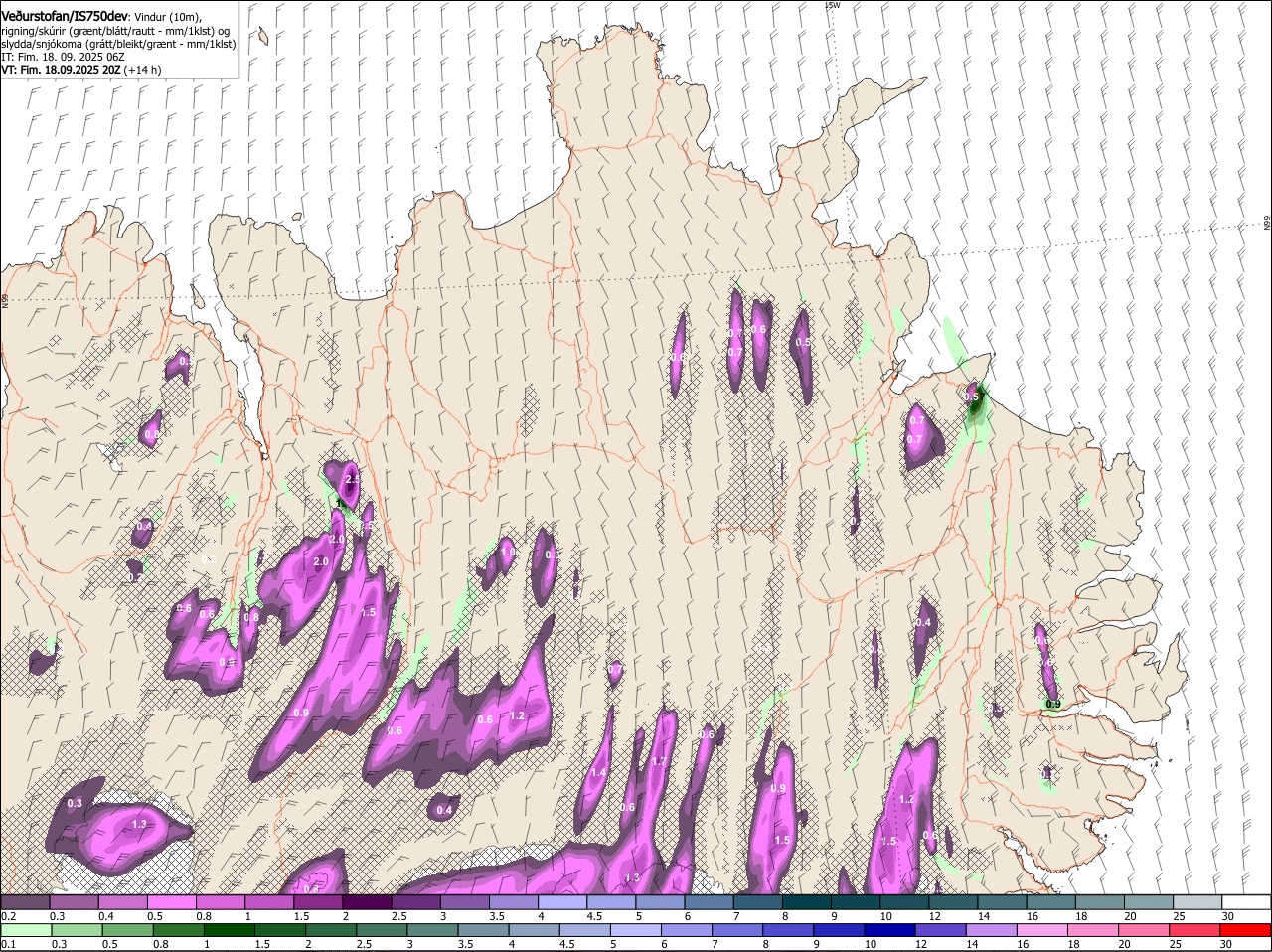
Task: Click the 1.0 precipitation value on the map
Action: click(x=508, y=552)
